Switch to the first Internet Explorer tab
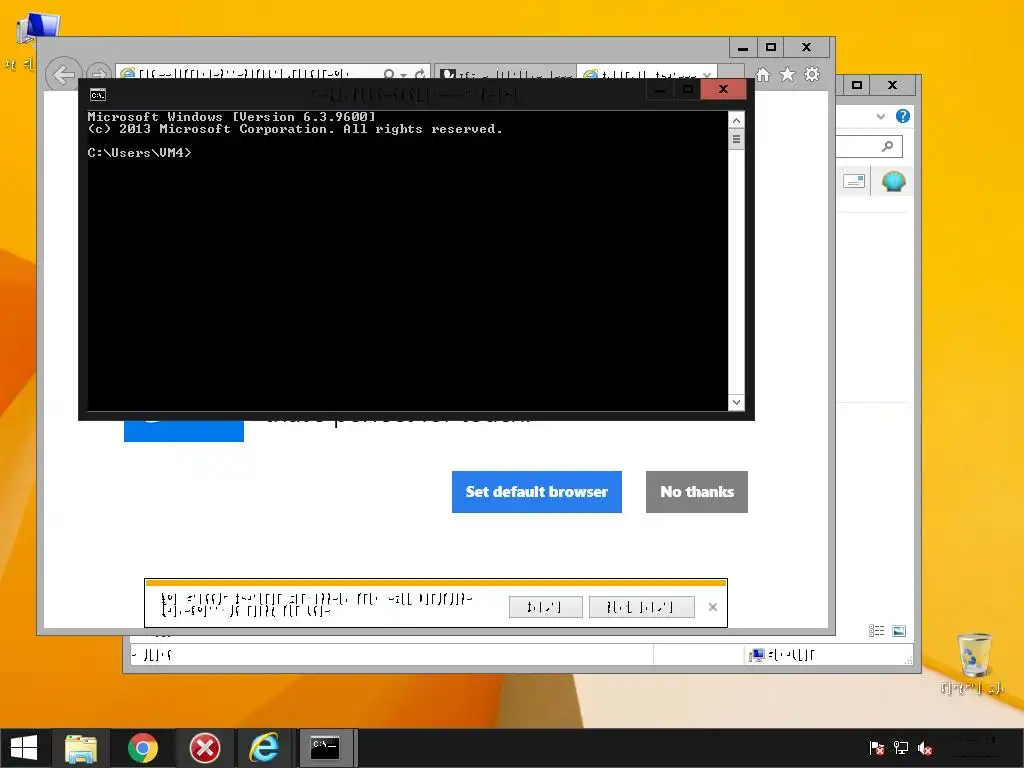The image size is (1024, 768). [505, 74]
